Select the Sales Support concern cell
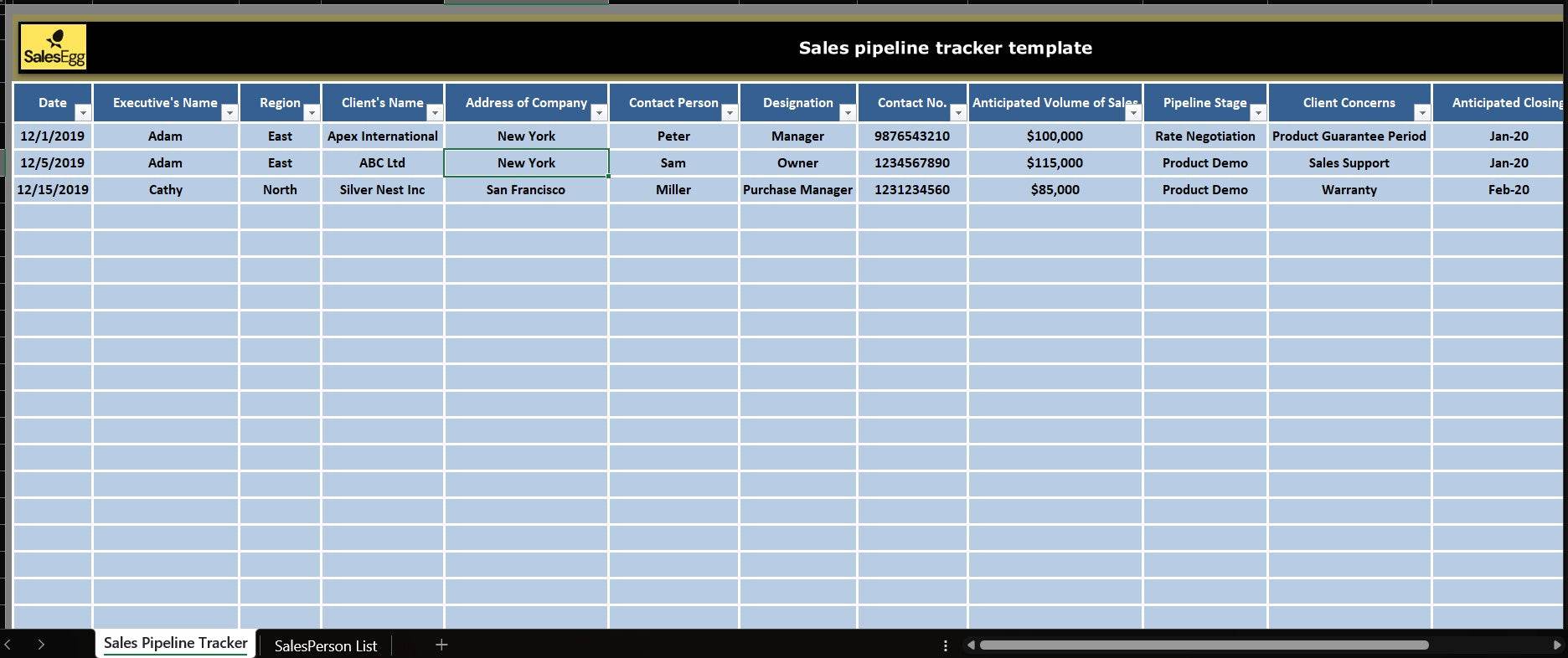1568x658 pixels. (1349, 162)
